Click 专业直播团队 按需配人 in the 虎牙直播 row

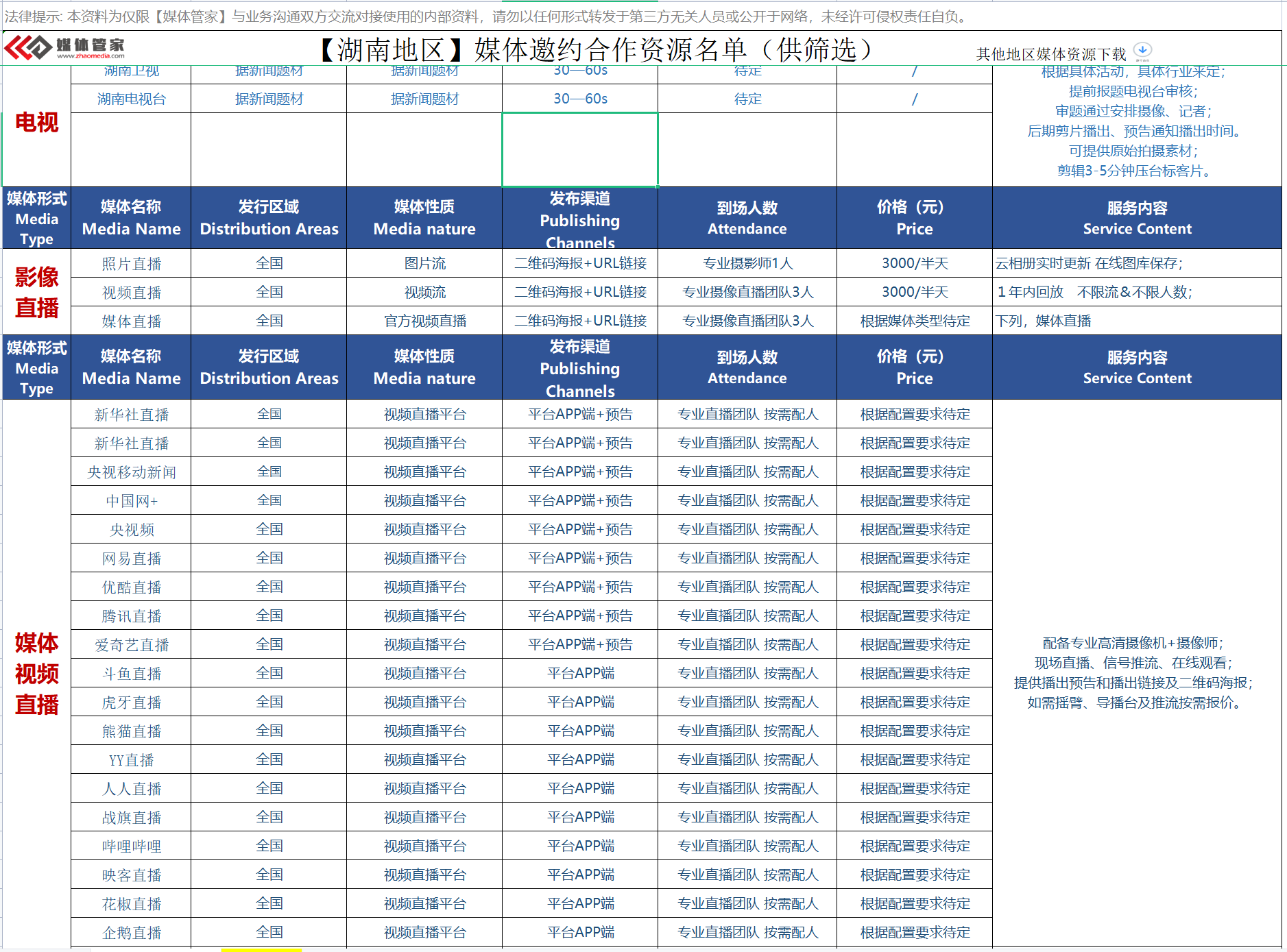tap(747, 703)
